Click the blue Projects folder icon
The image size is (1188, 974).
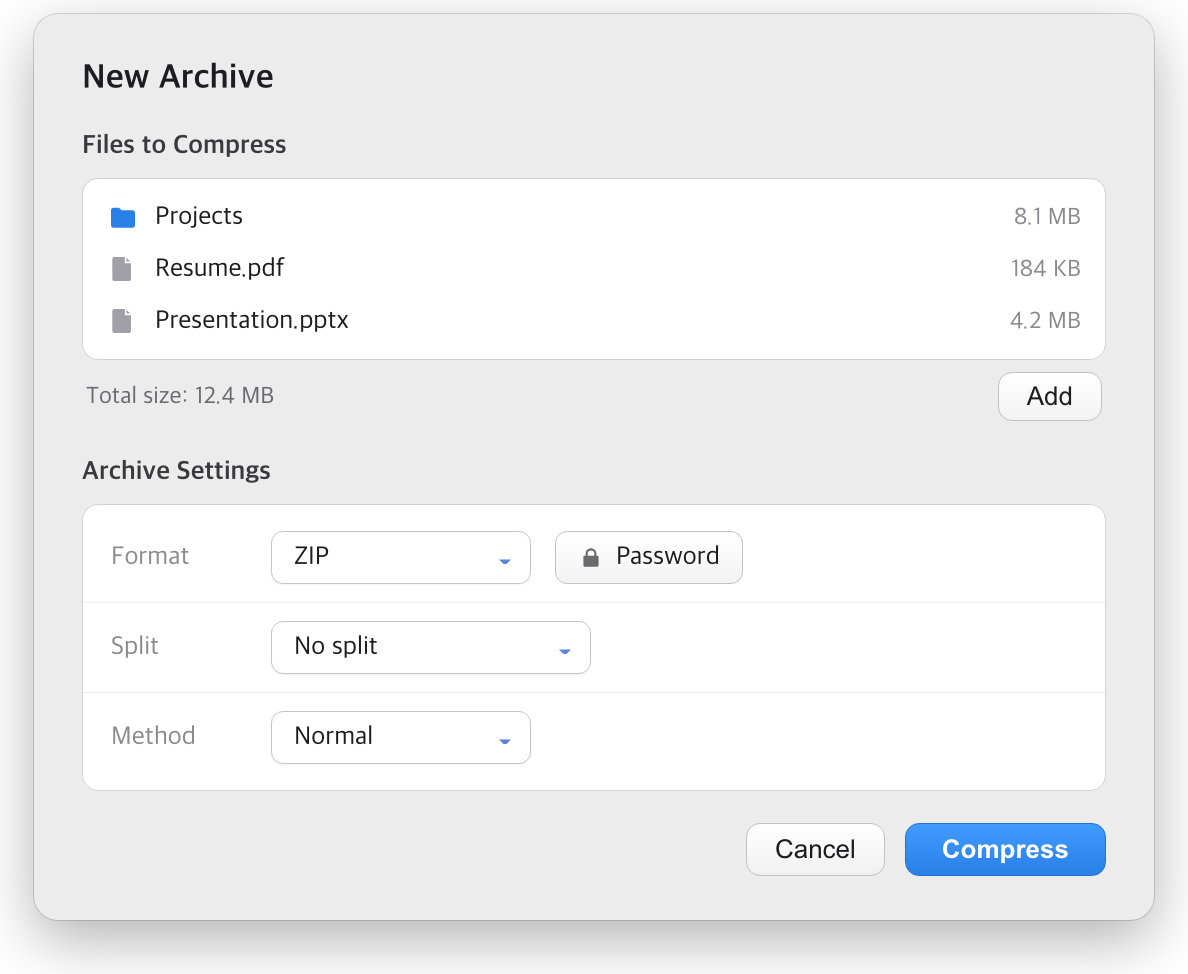pyautogui.click(x=123, y=217)
